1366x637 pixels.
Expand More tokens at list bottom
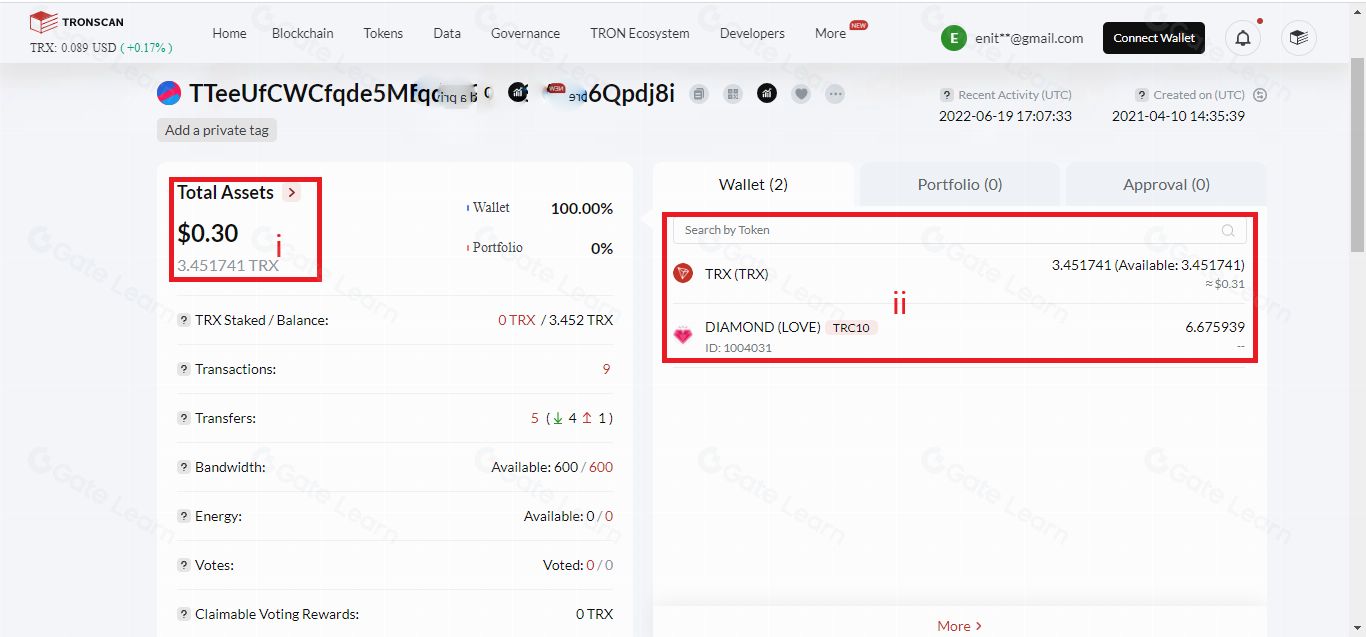click(959, 626)
